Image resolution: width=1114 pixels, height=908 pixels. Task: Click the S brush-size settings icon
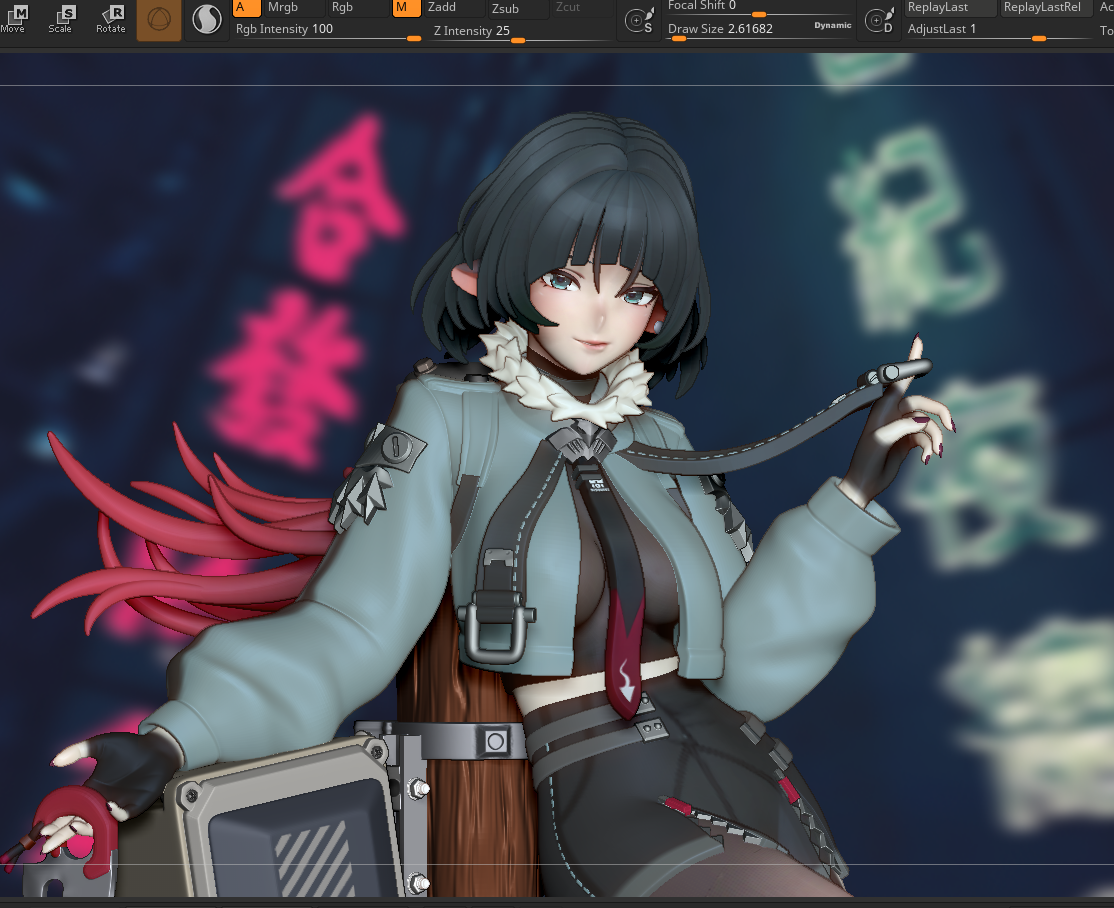pos(639,21)
